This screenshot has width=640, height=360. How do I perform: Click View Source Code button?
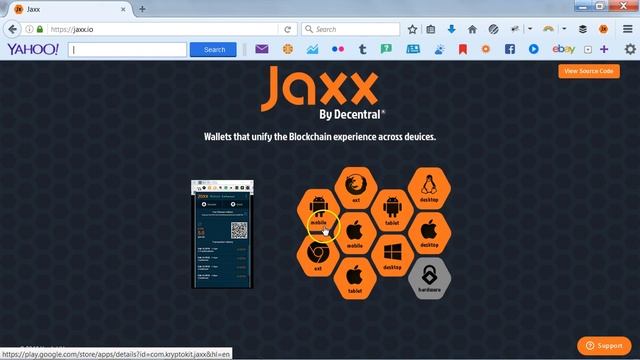pyautogui.click(x=589, y=71)
